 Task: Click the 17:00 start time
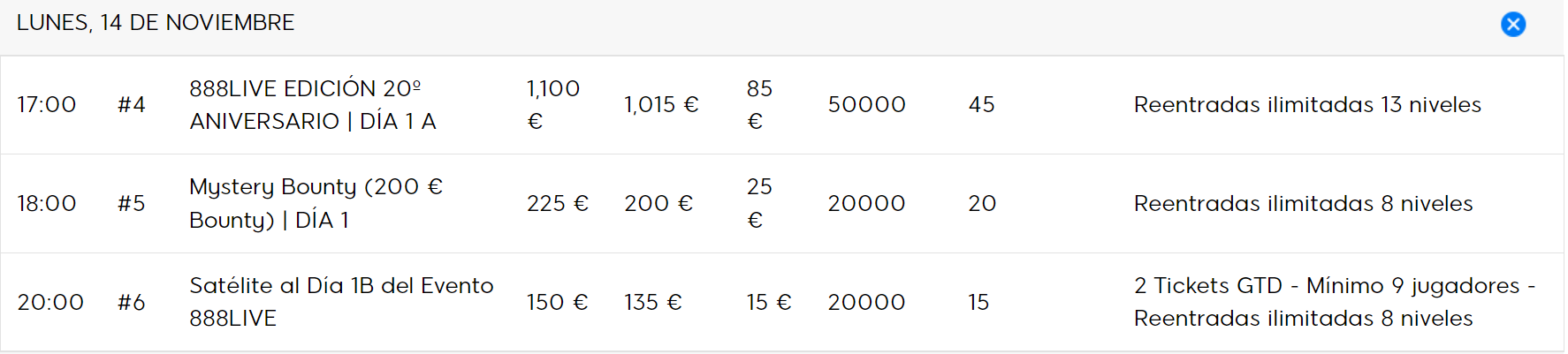47,105
